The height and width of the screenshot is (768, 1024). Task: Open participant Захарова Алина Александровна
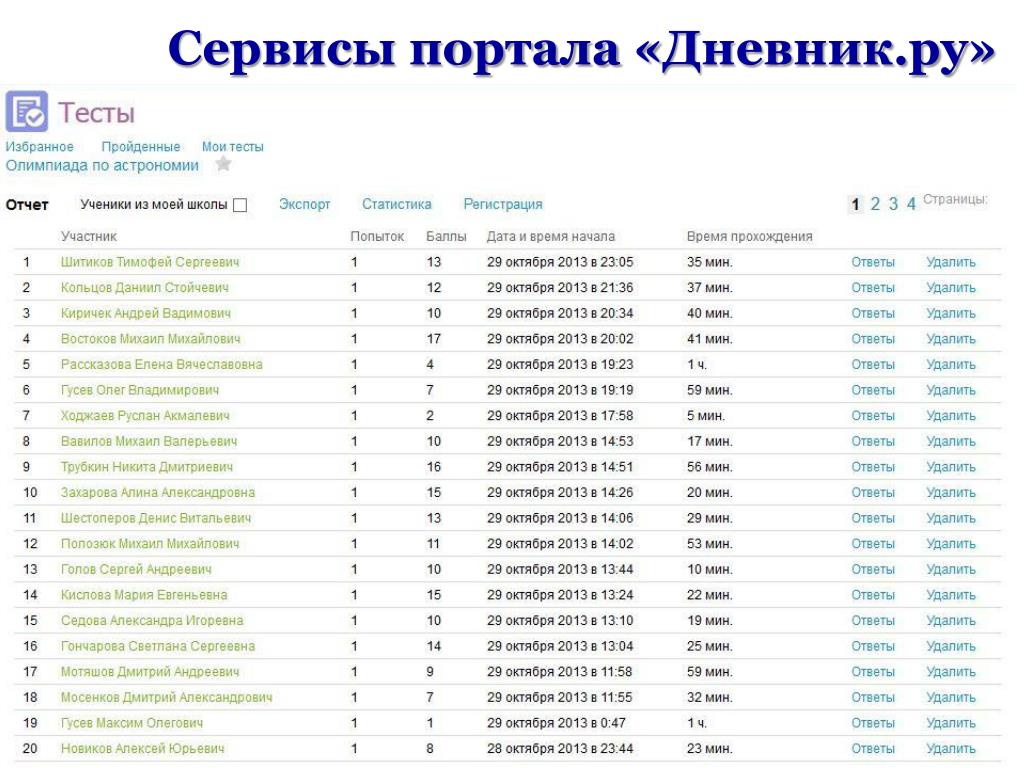pos(158,492)
